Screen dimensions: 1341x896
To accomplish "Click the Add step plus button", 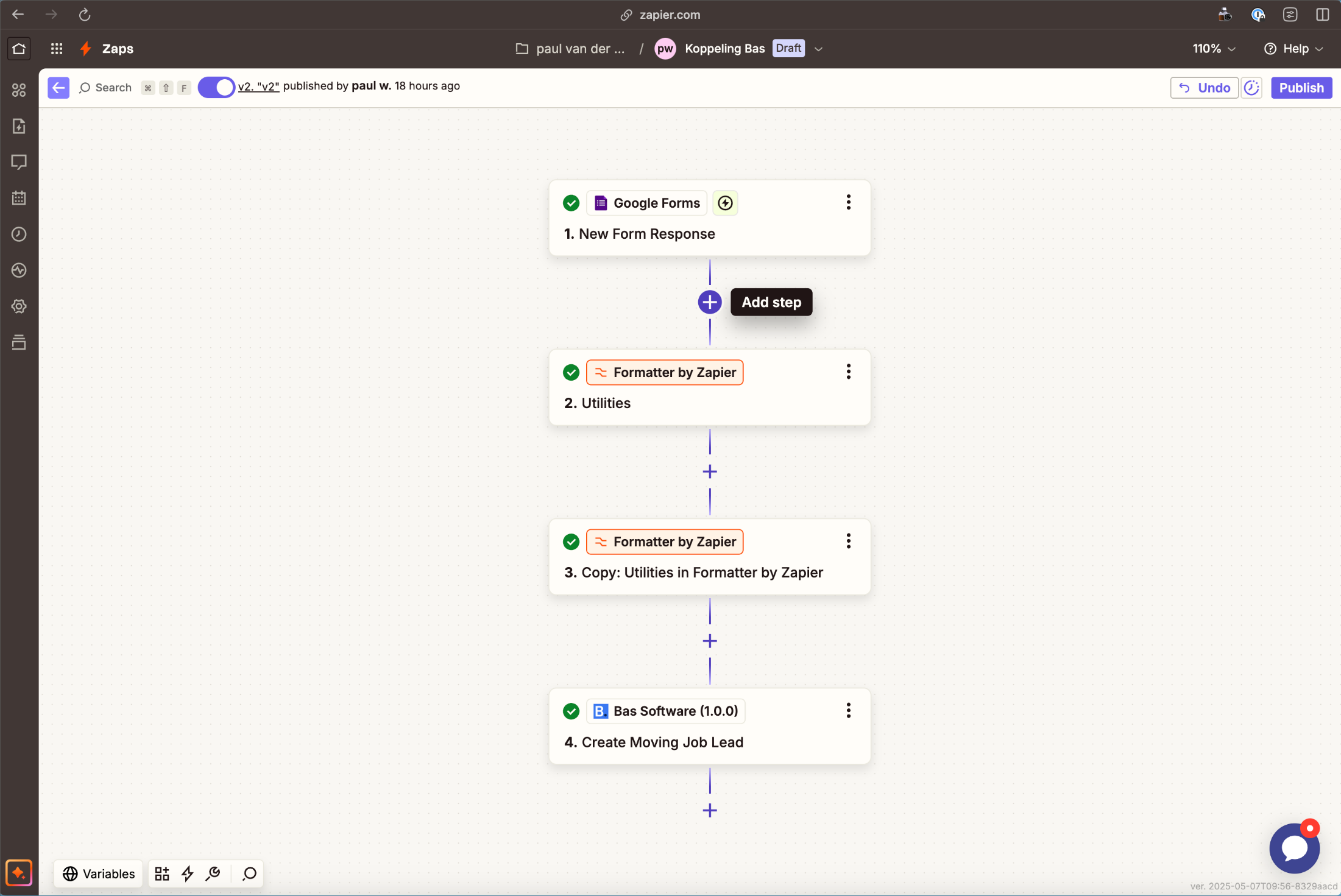I will (710, 302).
